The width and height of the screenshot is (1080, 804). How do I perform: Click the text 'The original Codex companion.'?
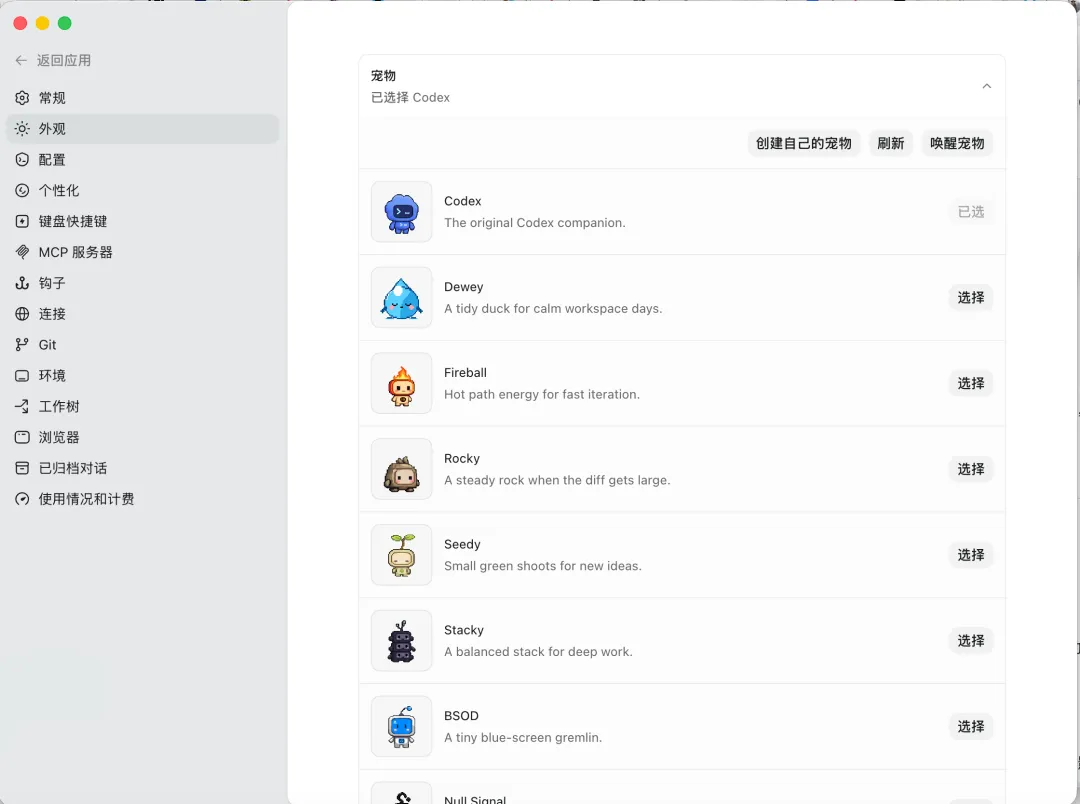[x=534, y=223]
